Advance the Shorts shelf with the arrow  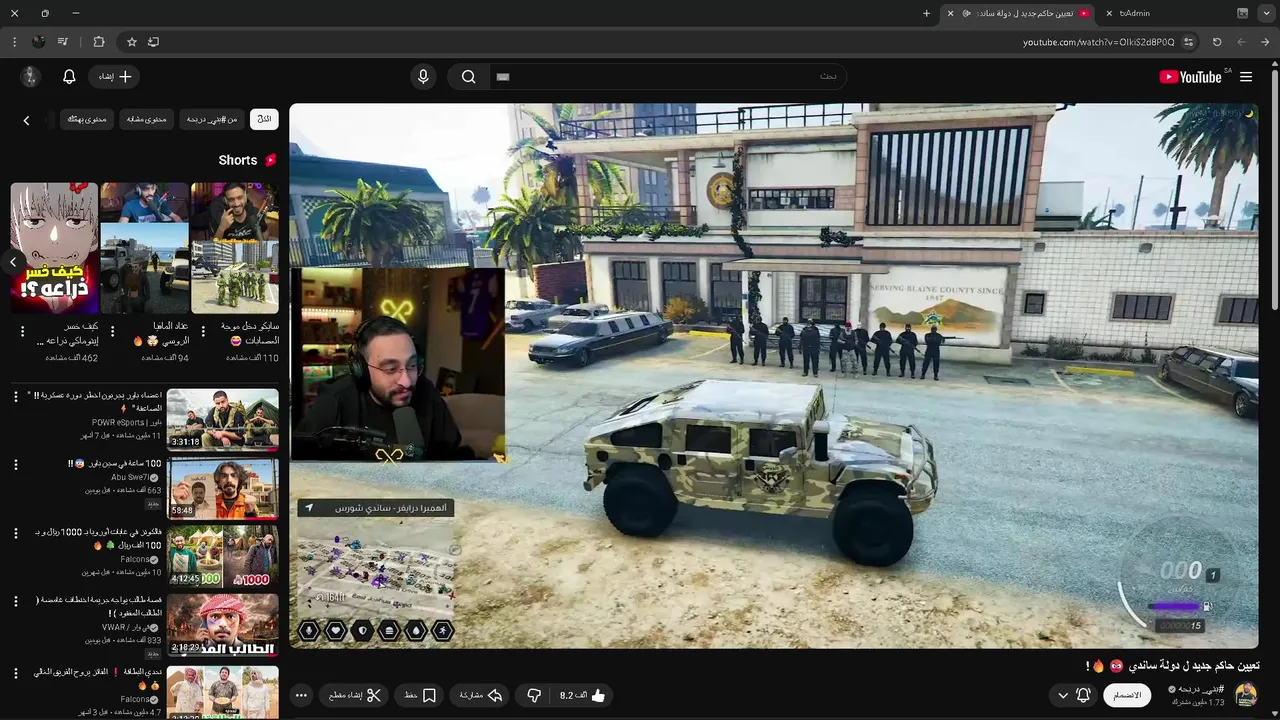[13, 262]
